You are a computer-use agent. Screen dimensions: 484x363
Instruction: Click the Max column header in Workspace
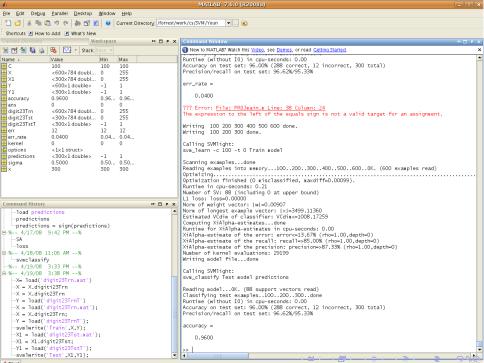coord(127,59)
